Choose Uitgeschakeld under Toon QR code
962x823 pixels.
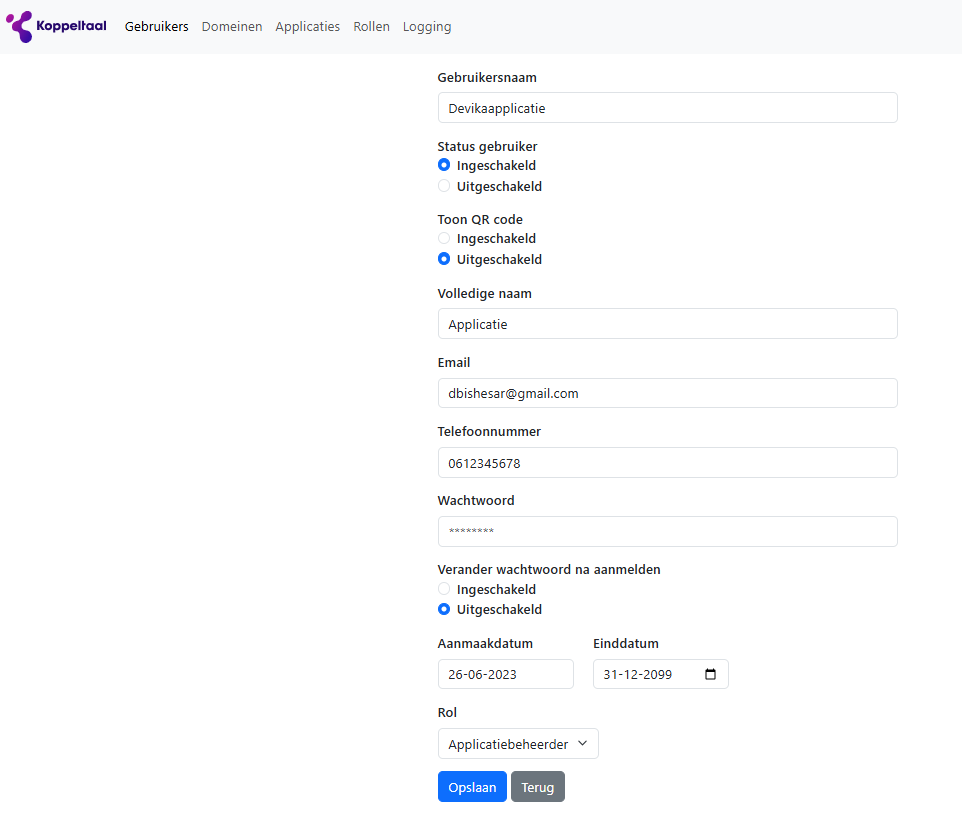444,259
